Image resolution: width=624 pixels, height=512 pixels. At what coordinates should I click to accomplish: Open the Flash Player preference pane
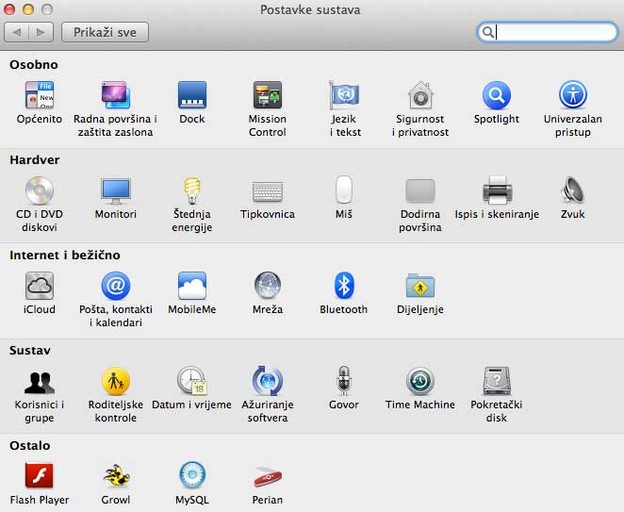[39, 476]
